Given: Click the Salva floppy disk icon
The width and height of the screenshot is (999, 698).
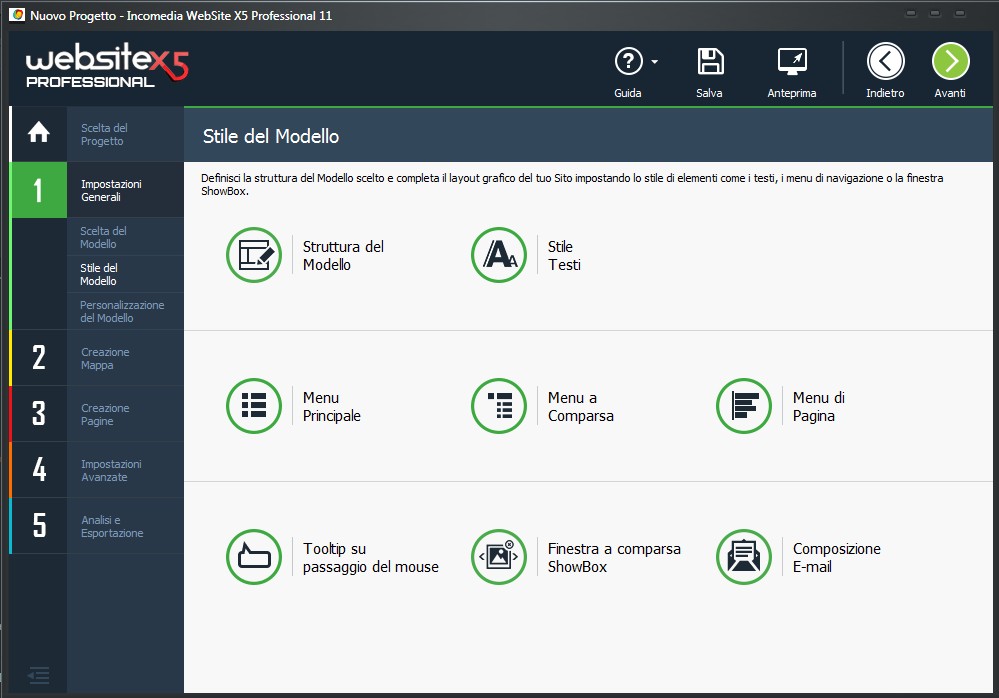Looking at the screenshot, I should [x=710, y=62].
